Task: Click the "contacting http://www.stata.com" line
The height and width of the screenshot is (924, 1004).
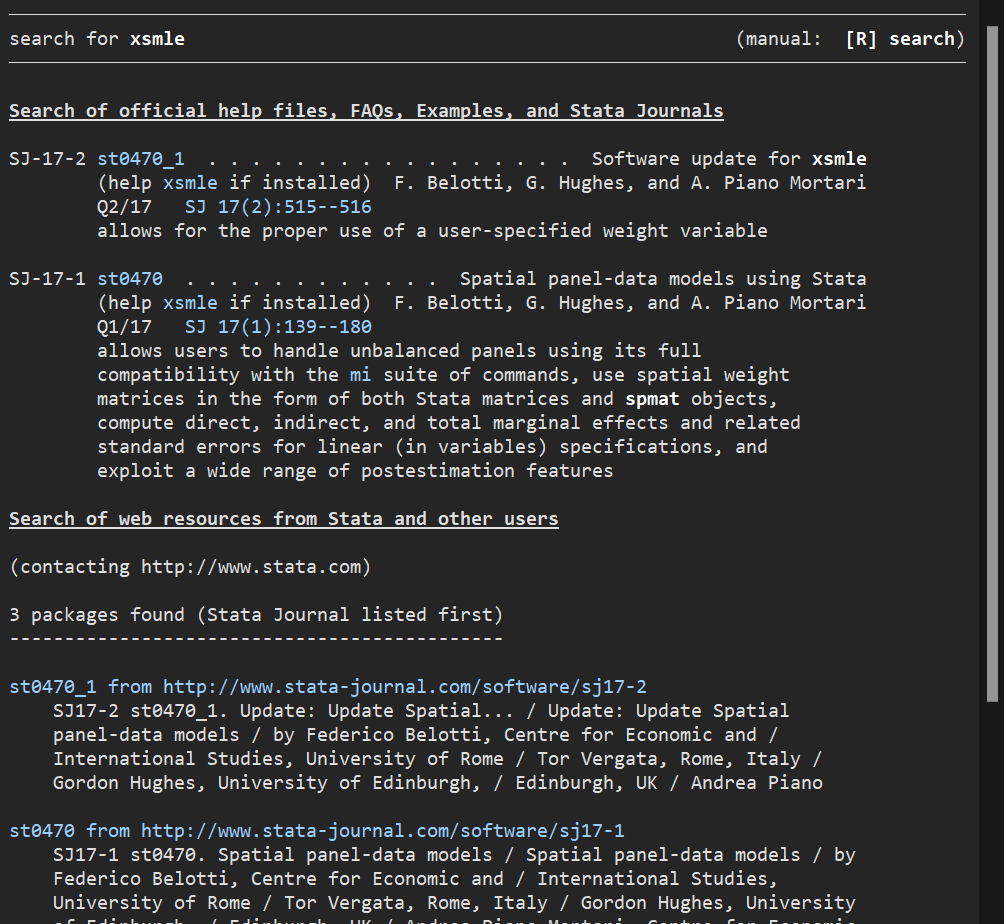Action: (x=190, y=567)
